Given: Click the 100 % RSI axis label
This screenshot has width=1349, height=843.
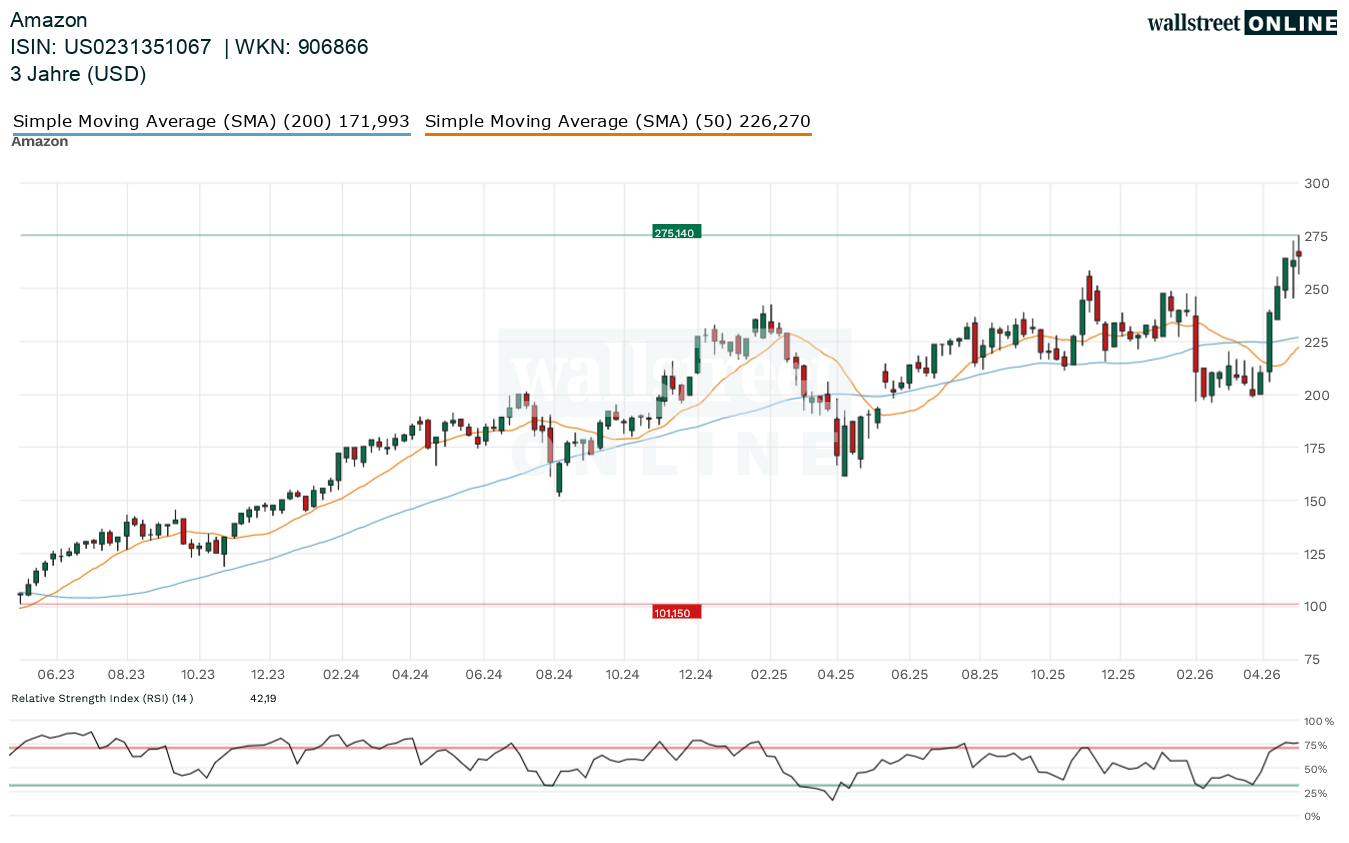Looking at the screenshot, I should pos(1319,721).
